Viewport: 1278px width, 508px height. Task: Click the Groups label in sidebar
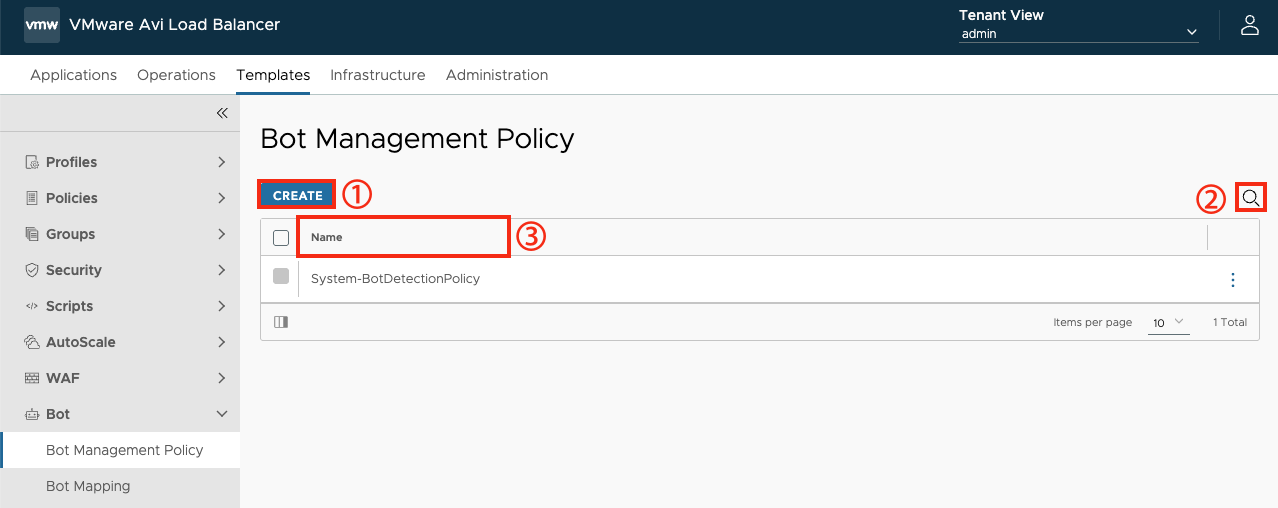(71, 234)
